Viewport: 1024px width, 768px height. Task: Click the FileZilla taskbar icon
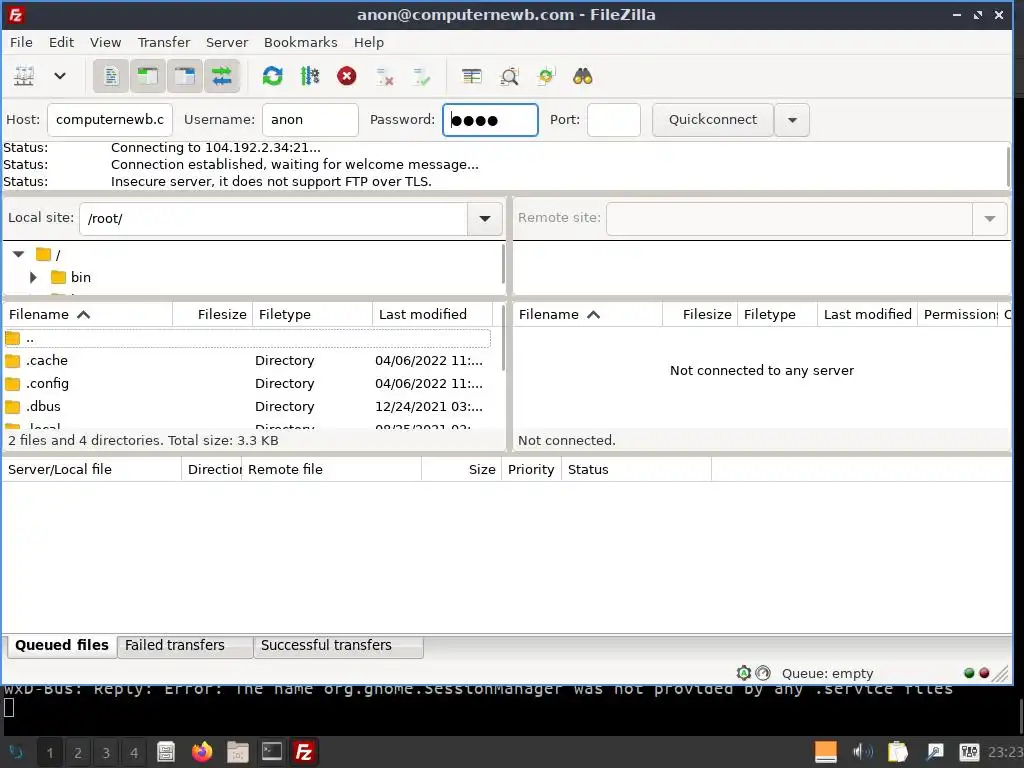[x=304, y=752]
